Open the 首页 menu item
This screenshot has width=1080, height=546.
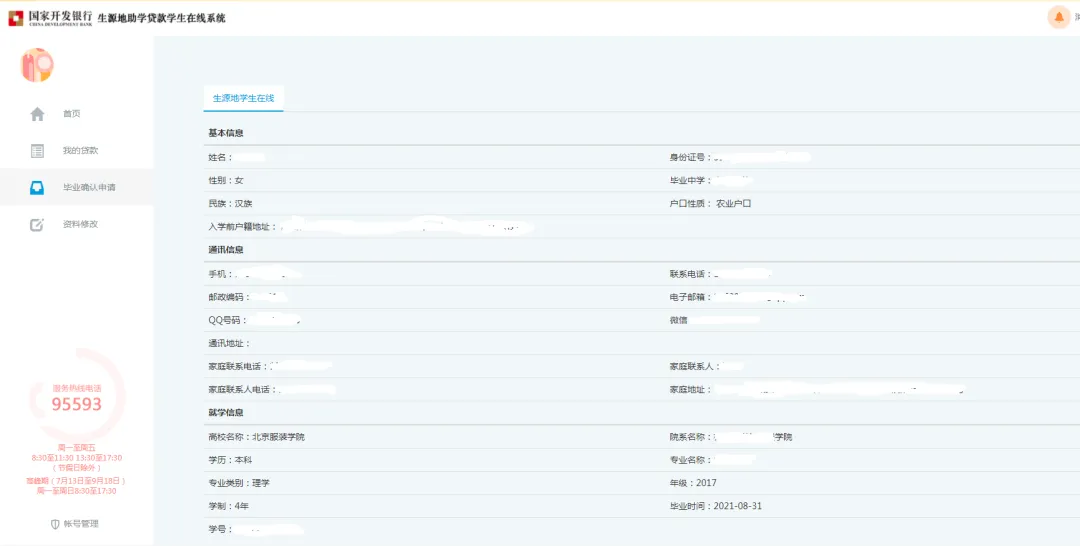72,114
